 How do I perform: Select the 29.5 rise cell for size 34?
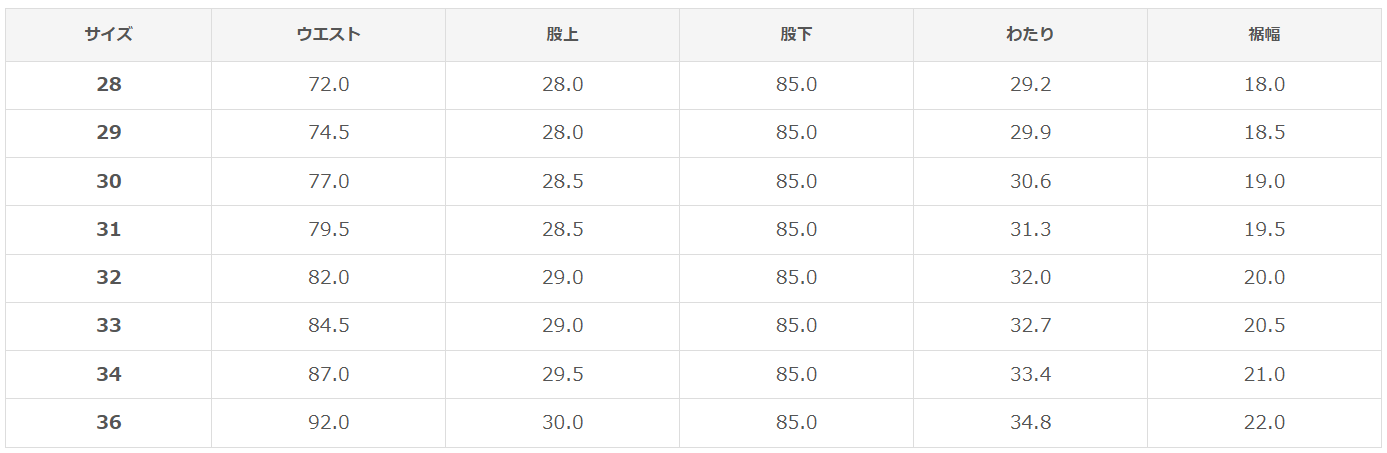click(562, 375)
